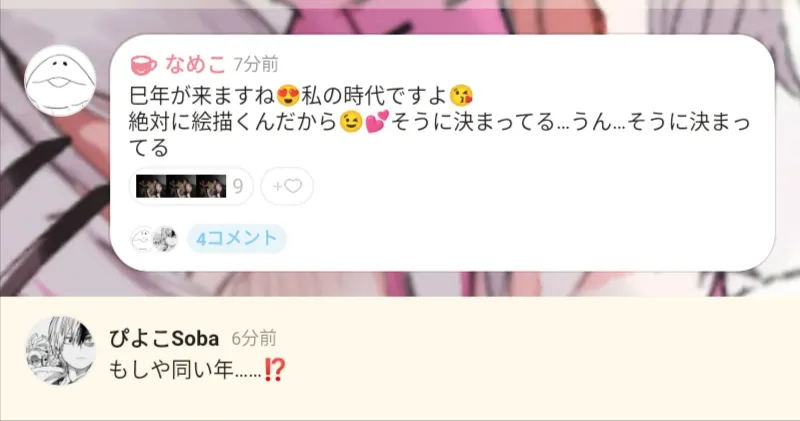Expand the 4コメント comment thread
This screenshot has width=800, height=421.
pyautogui.click(x=237, y=238)
